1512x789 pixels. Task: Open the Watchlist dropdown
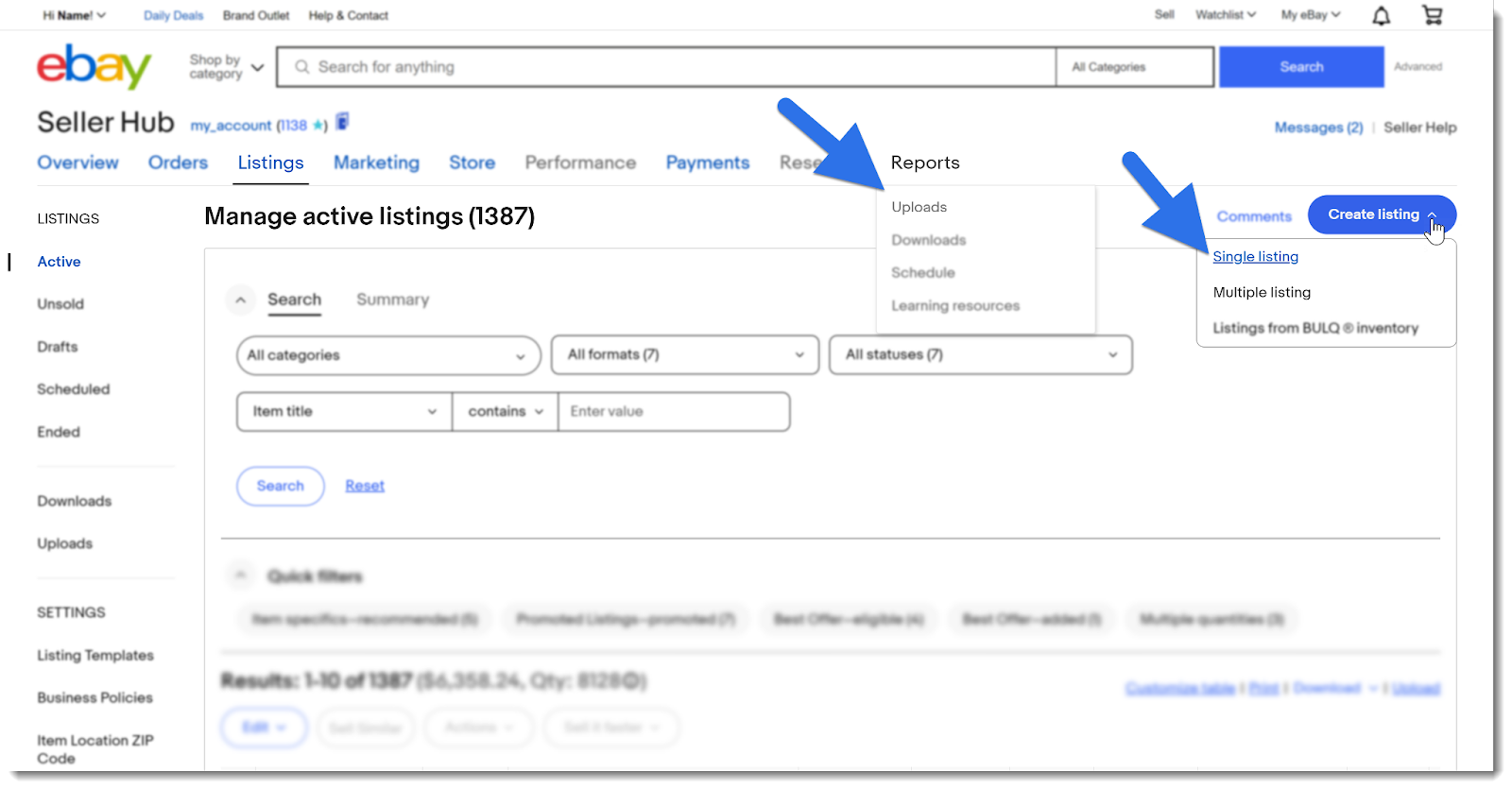click(x=1226, y=15)
